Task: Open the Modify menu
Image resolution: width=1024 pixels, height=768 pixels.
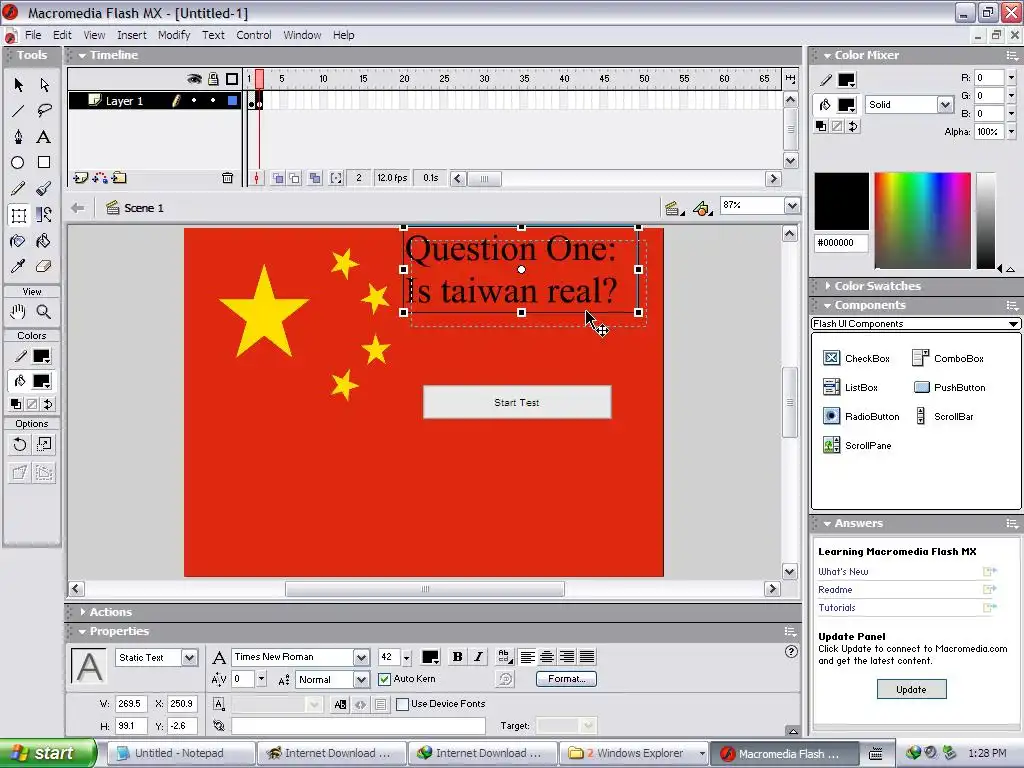Action: (174, 35)
